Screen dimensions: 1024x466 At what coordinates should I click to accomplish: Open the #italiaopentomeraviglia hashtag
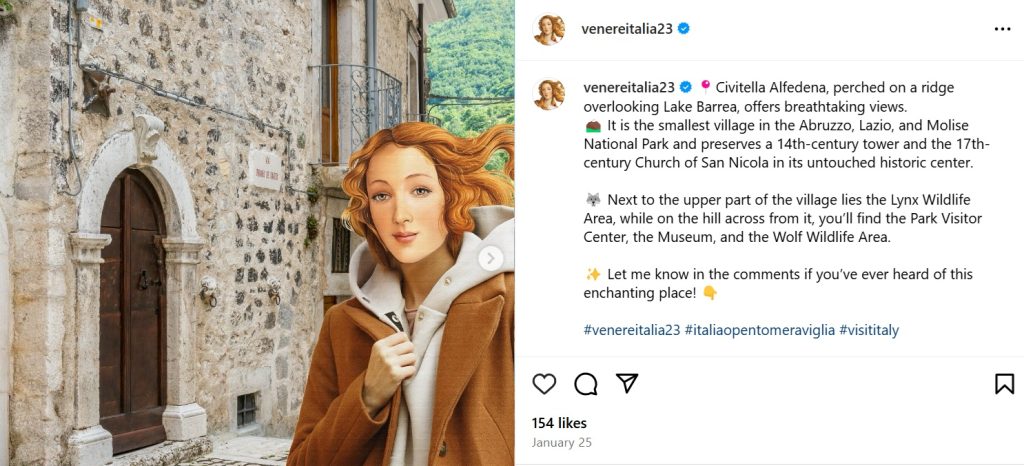(x=759, y=330)
